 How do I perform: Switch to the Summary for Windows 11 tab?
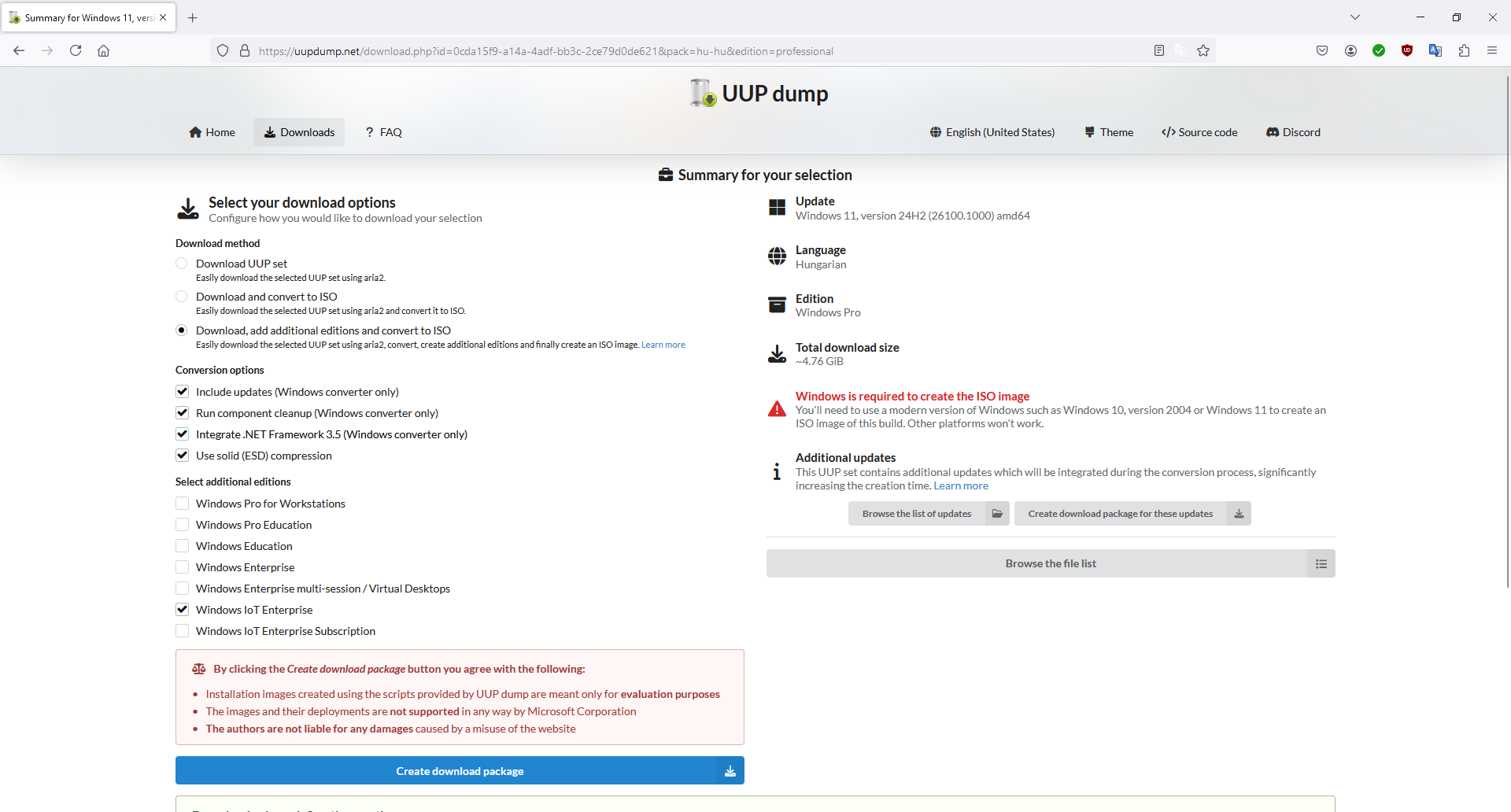[88, 17]
